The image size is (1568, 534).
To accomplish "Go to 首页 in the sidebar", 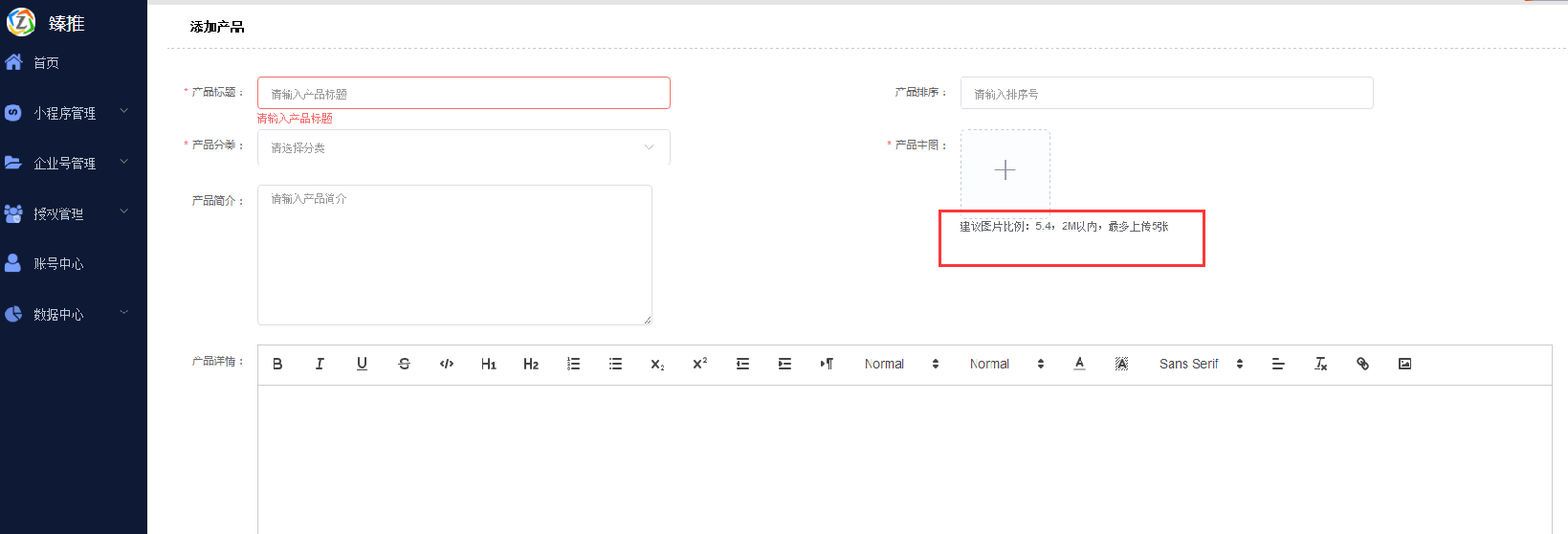I will coord(46,63).
